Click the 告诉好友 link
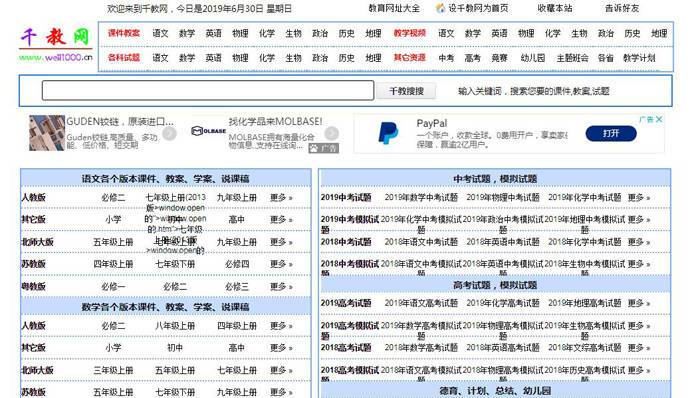The image size is (690, 398). (x=622, y=8)
